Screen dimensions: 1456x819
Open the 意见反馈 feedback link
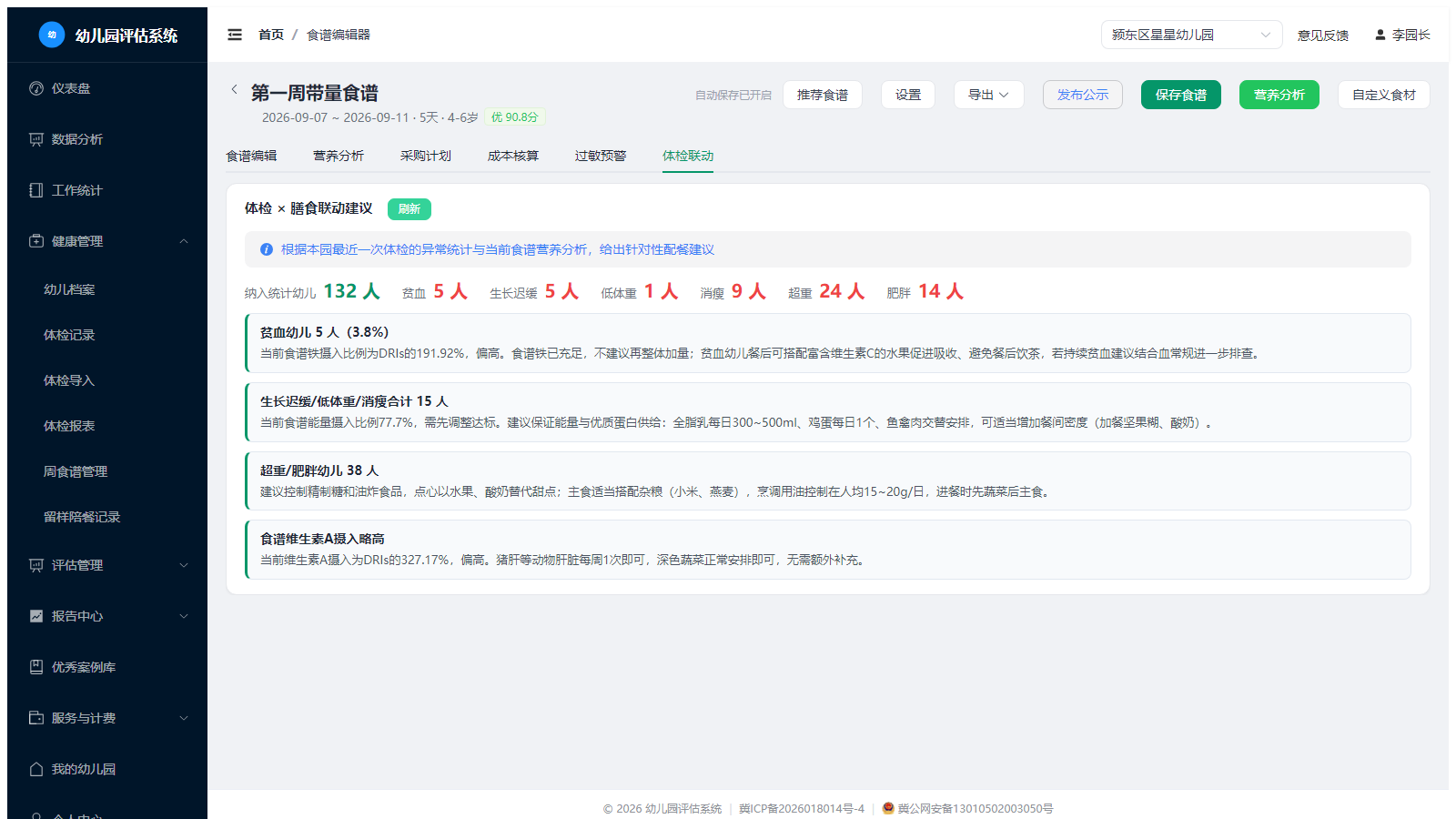[x=1323, y=35]
